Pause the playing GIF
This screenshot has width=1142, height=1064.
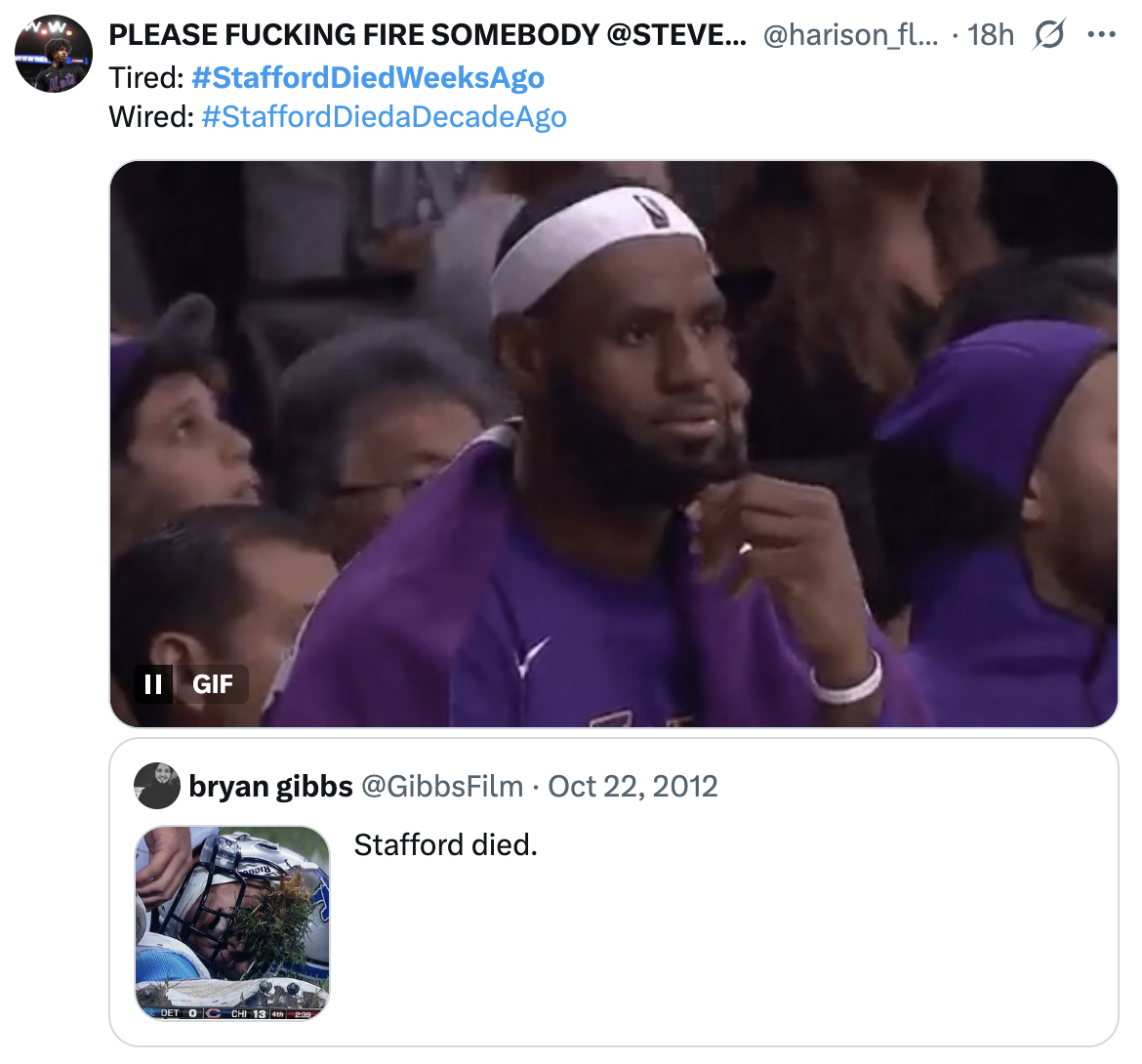[153, 684]
